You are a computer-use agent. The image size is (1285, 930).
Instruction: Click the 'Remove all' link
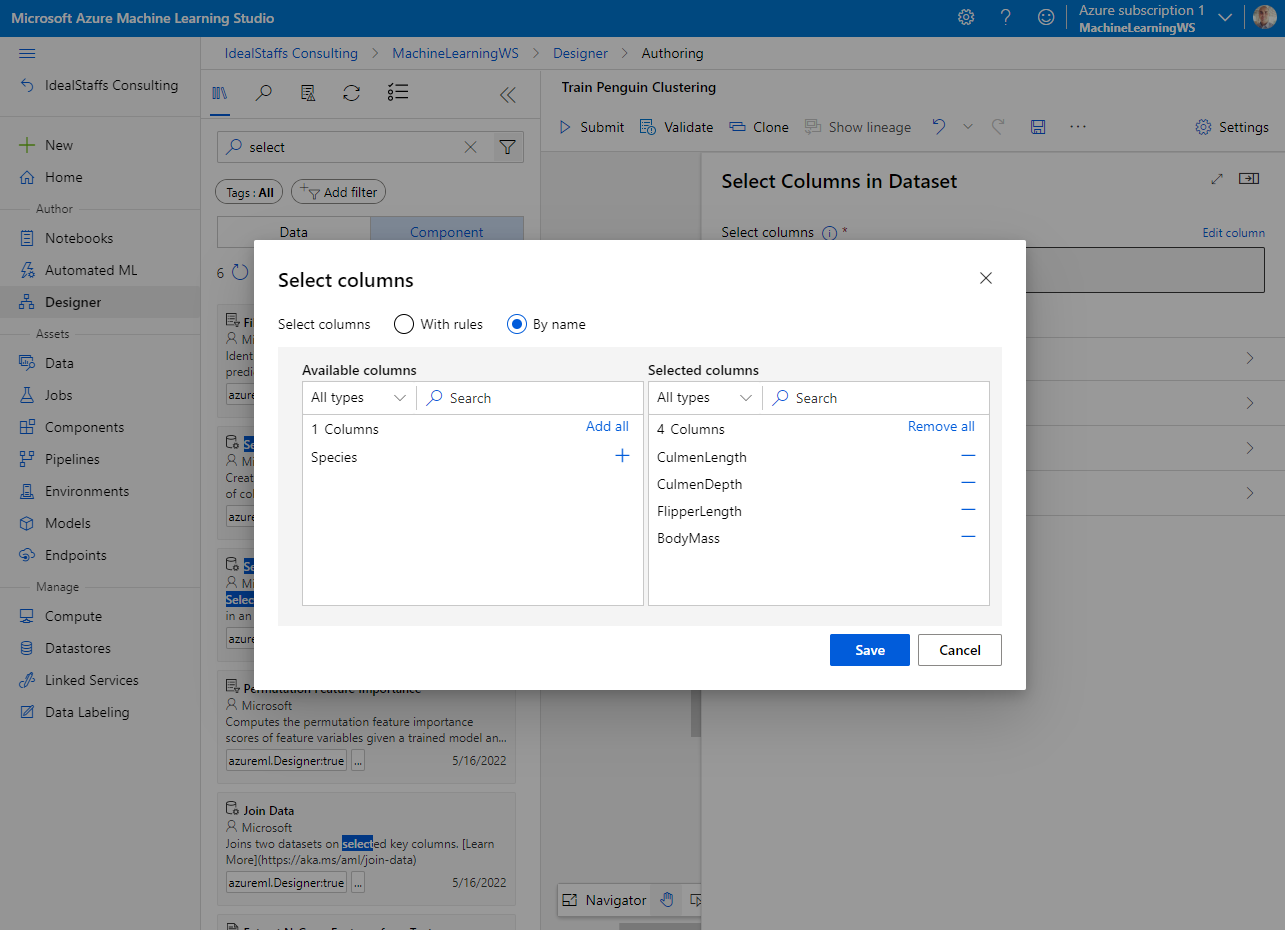coord(941,426)
